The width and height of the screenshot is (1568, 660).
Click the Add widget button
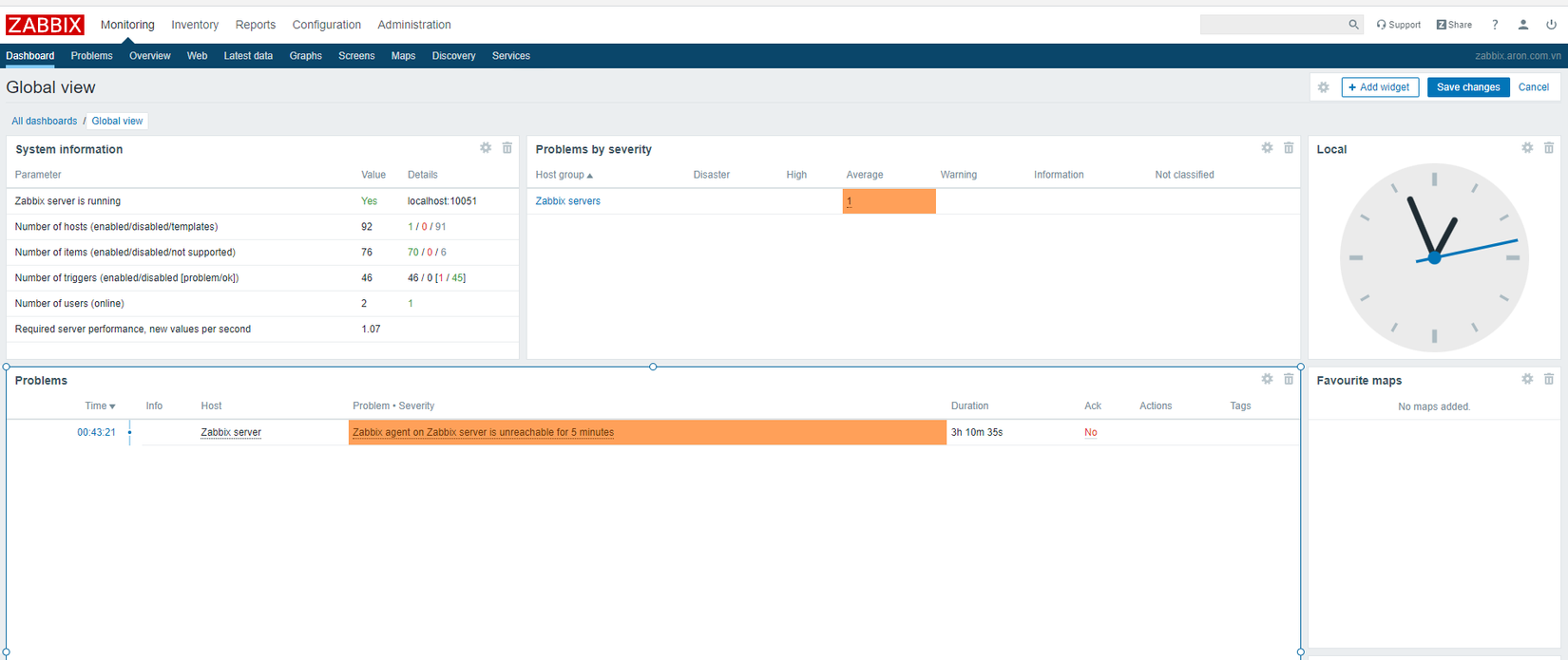coord(1380,87)
